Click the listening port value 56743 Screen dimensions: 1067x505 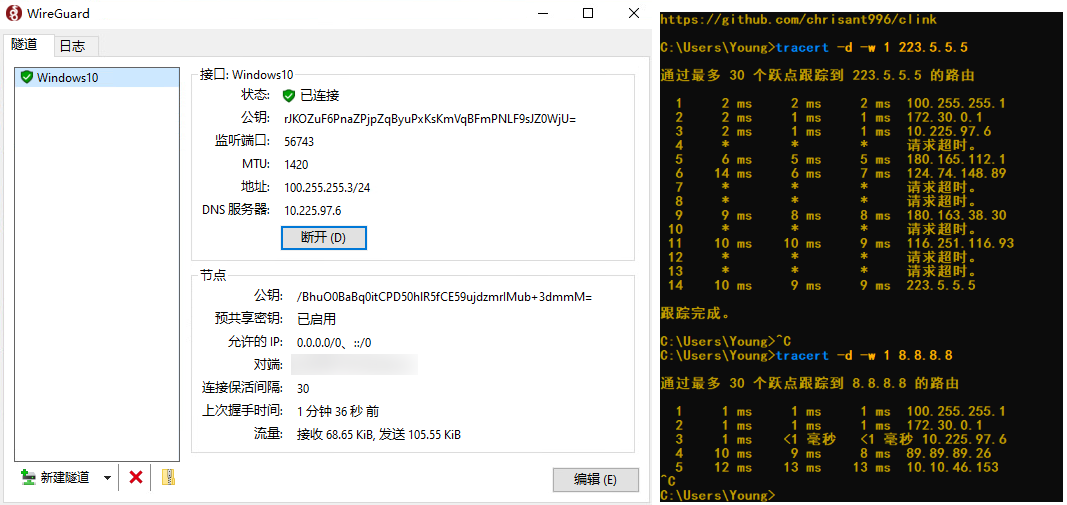click(299, 142)
